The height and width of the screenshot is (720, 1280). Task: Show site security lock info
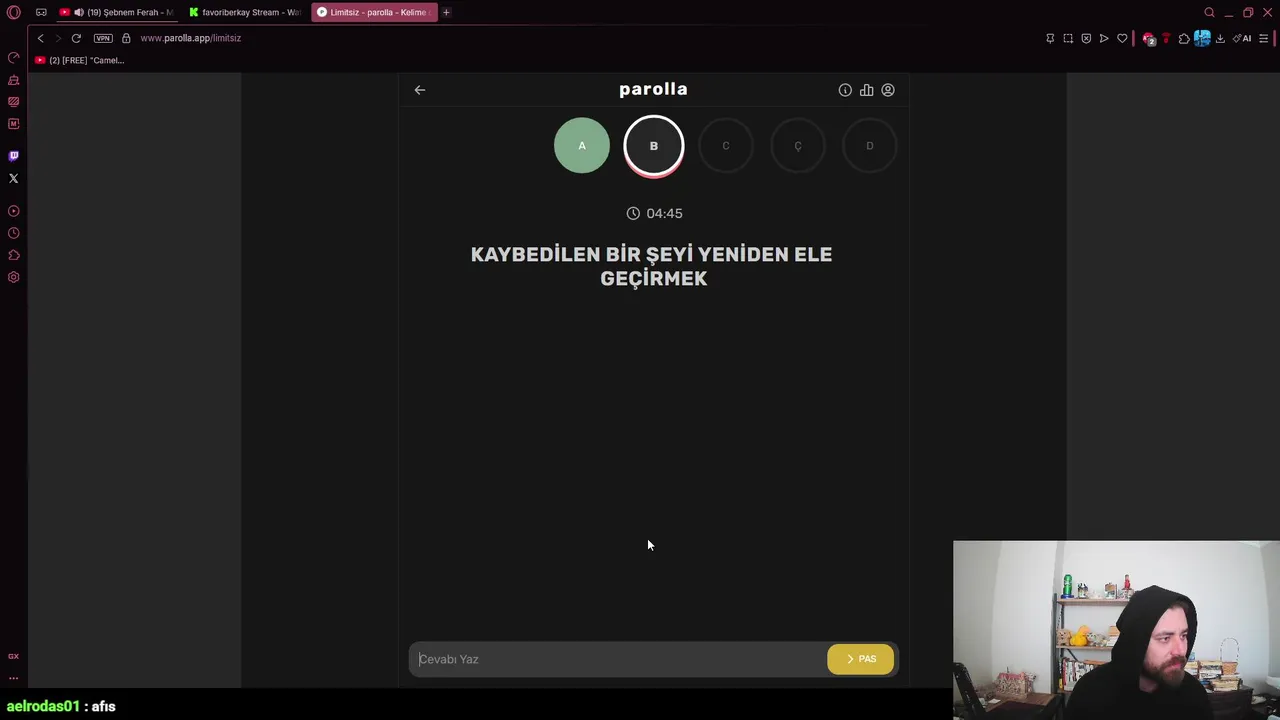point(126,38)
